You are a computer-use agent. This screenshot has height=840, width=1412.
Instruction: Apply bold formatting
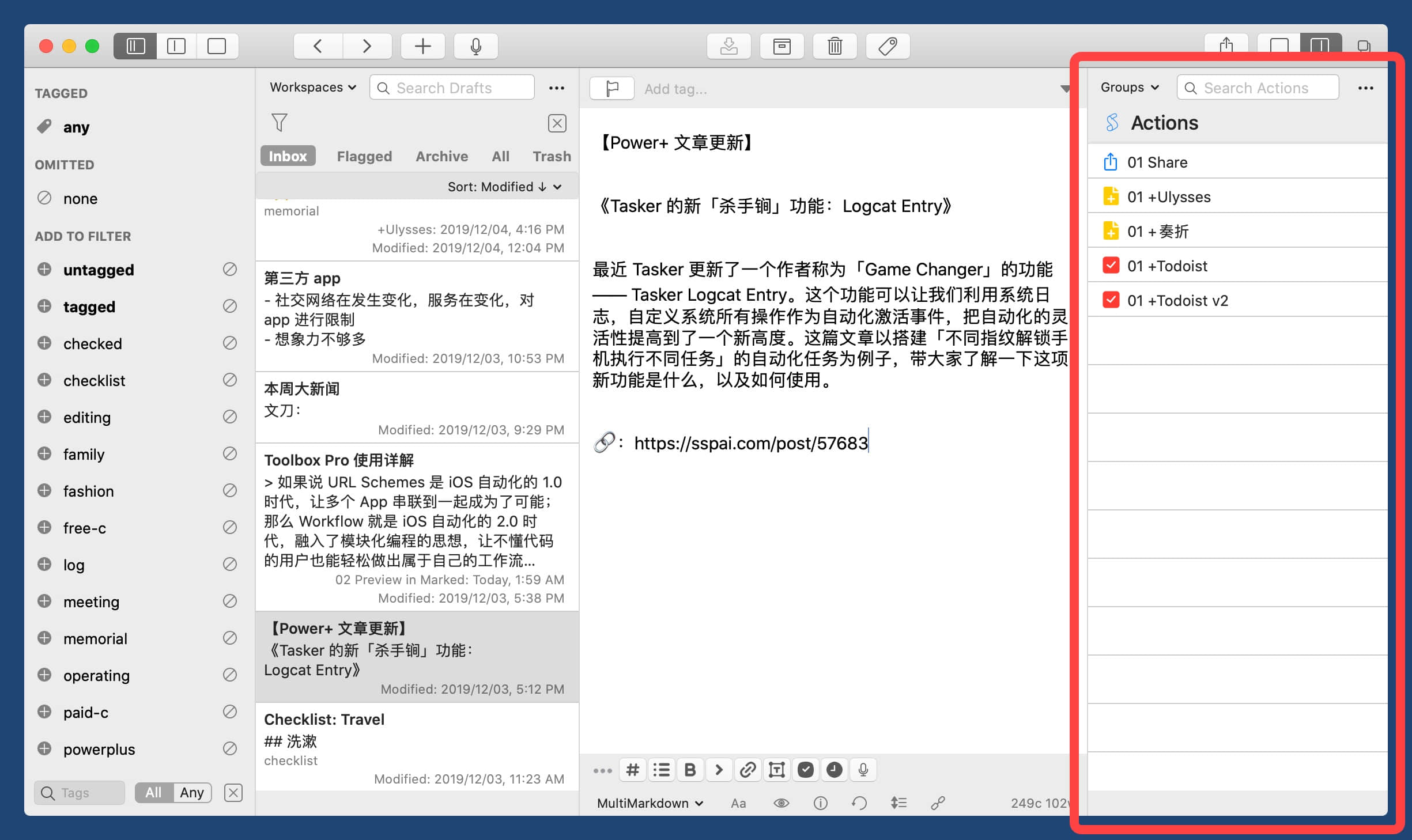tap(690, 770)
